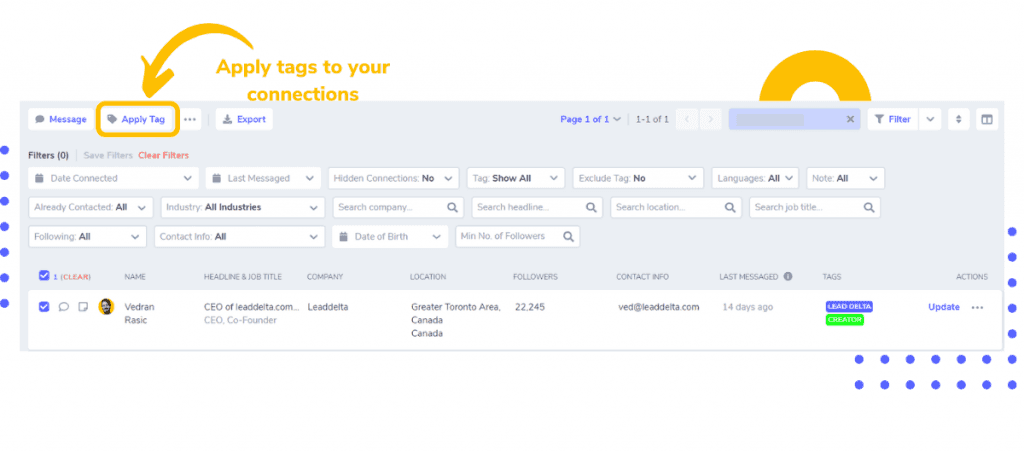
Task: Click the Search job title field
Action: click(814, 208)
